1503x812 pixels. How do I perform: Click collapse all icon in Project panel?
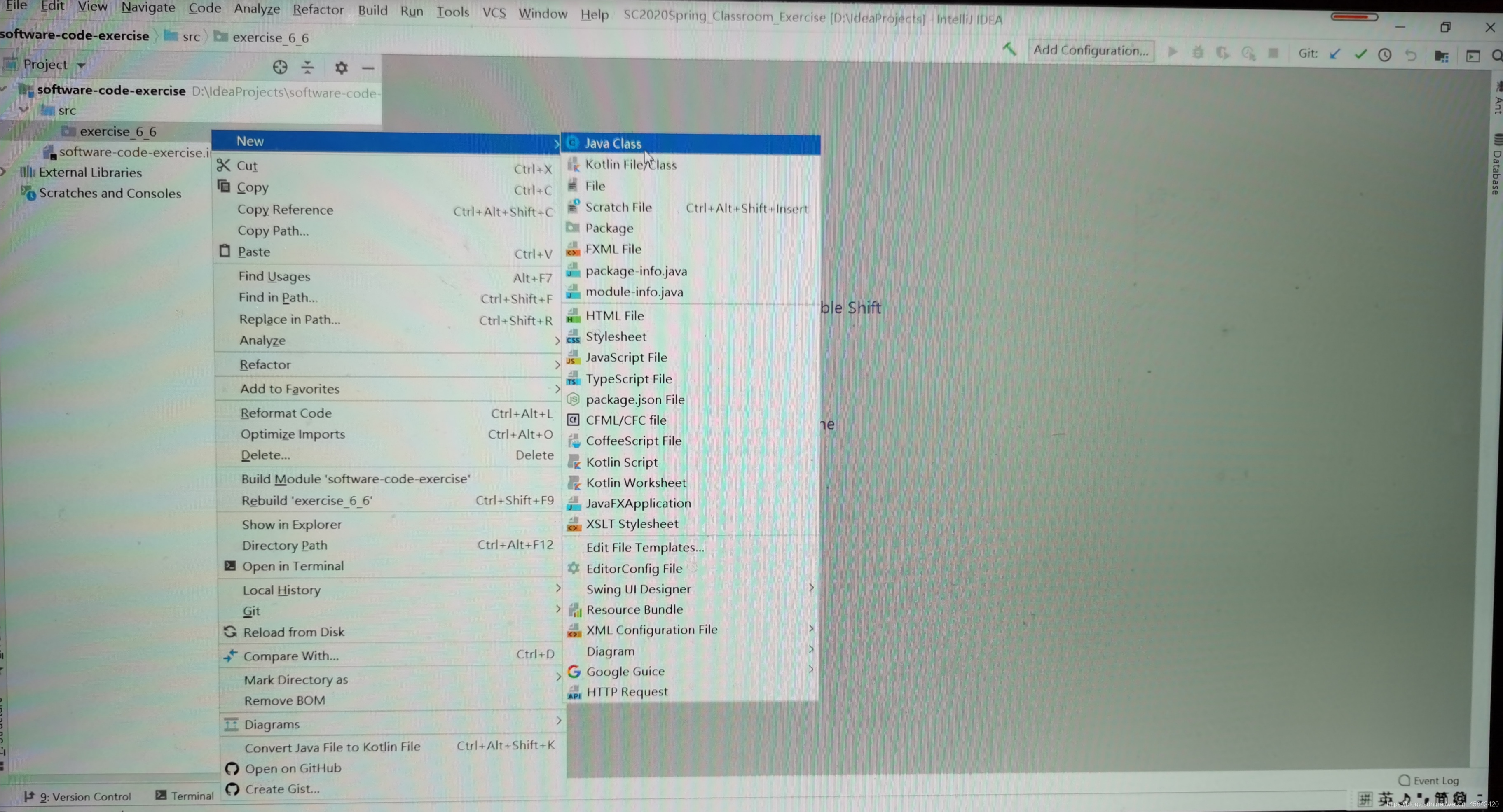307,67
